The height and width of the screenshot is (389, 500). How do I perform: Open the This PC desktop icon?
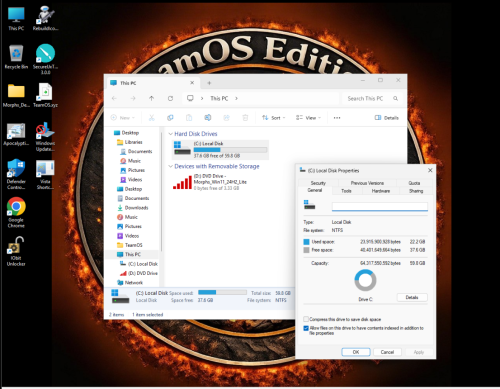[16, 19]
